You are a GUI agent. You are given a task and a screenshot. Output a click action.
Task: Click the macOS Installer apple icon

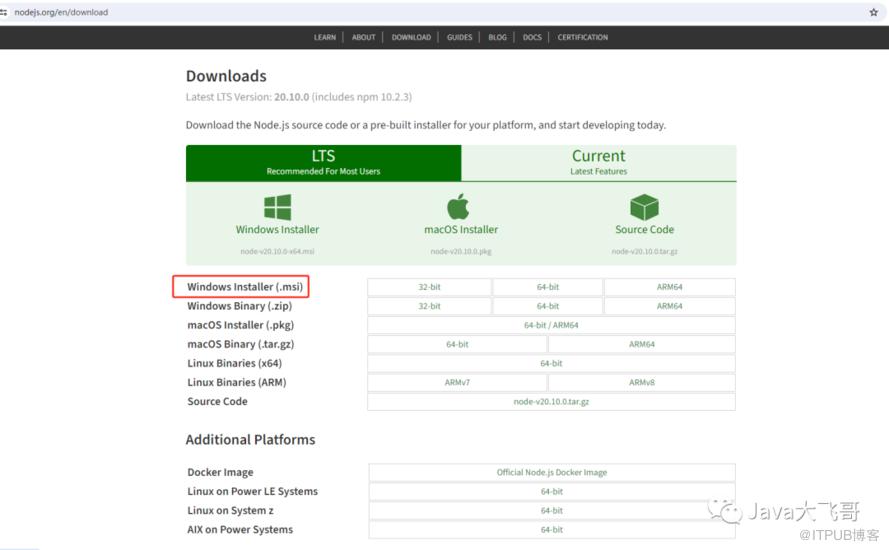pos(458,207)
